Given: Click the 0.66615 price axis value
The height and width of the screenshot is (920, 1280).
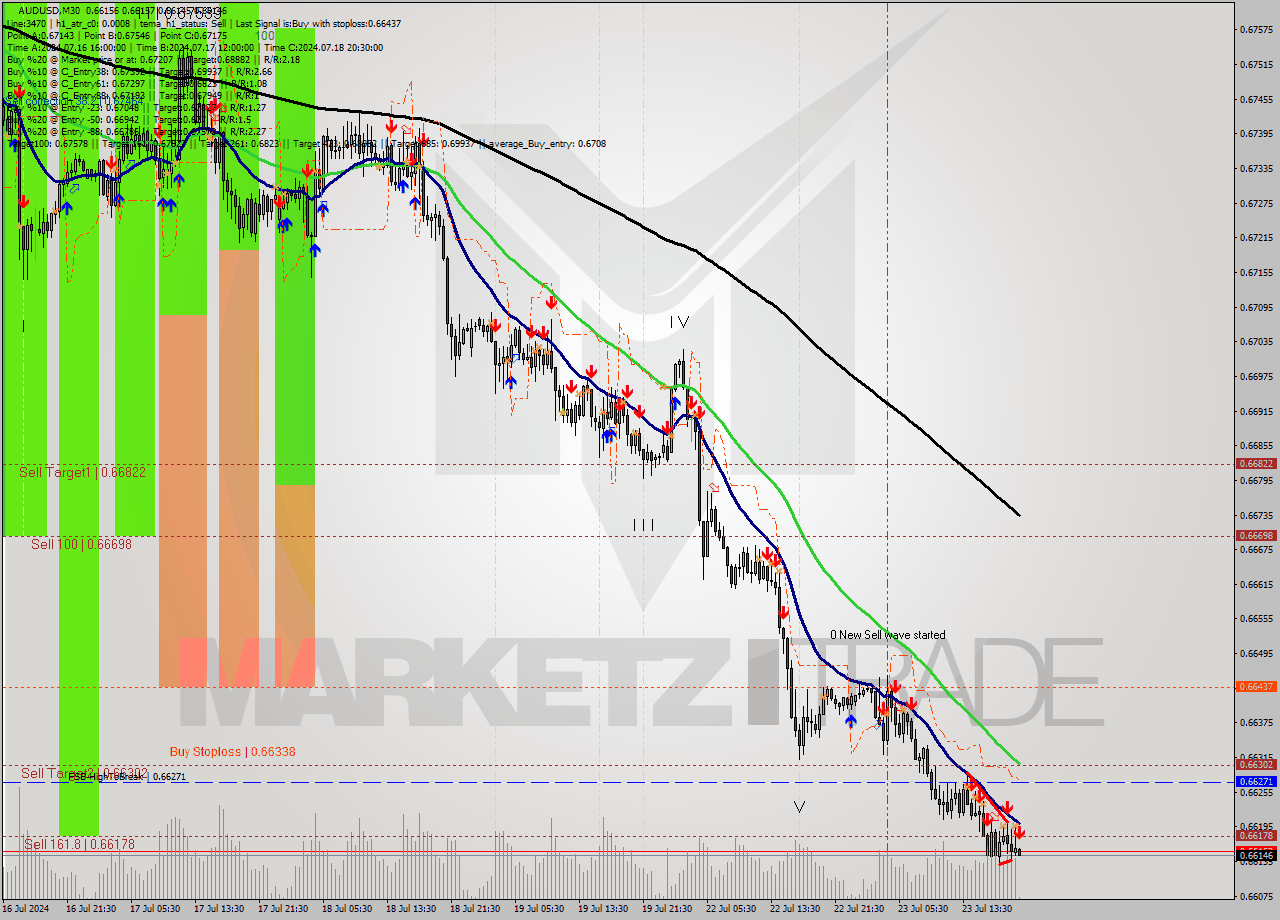Looking at the screenshot, I should pyautogui.click(x=1256, y=584).
